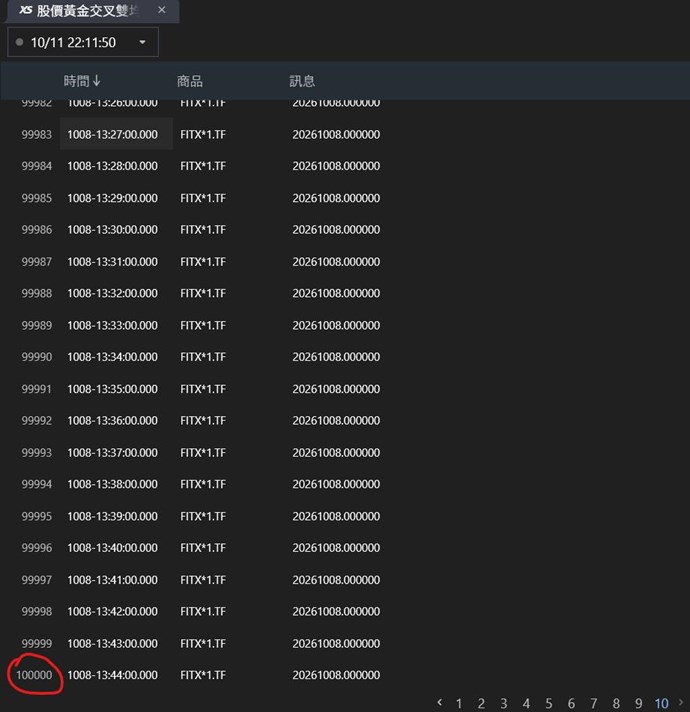Click time 1008-13:40:00.000
This screenshot has height=712, width=690.
tap(113, 547)
